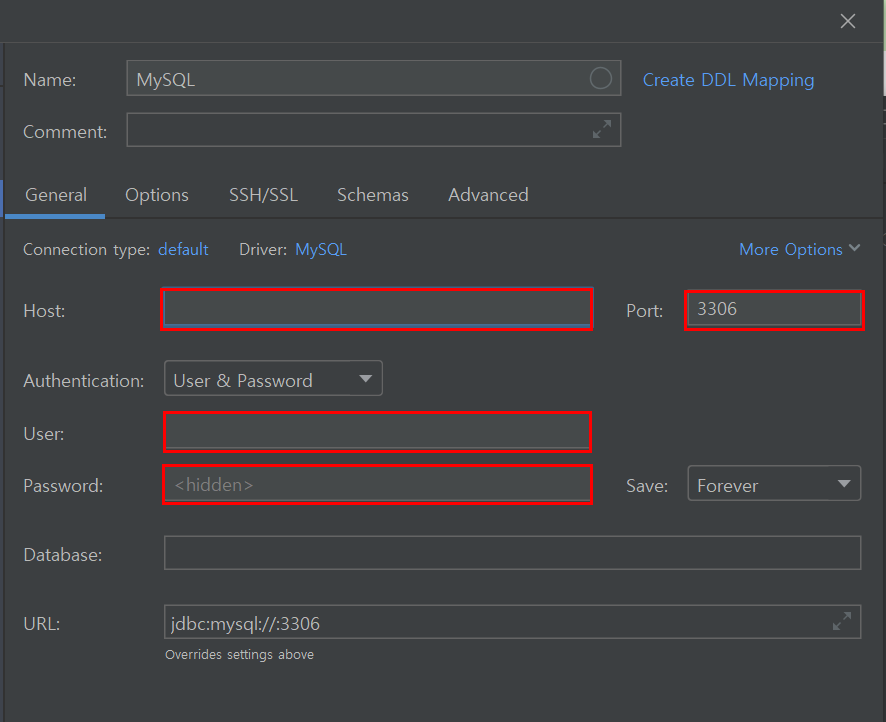Change connection type via default link
This screenshot has width=886, height=722.
[183, 249]
